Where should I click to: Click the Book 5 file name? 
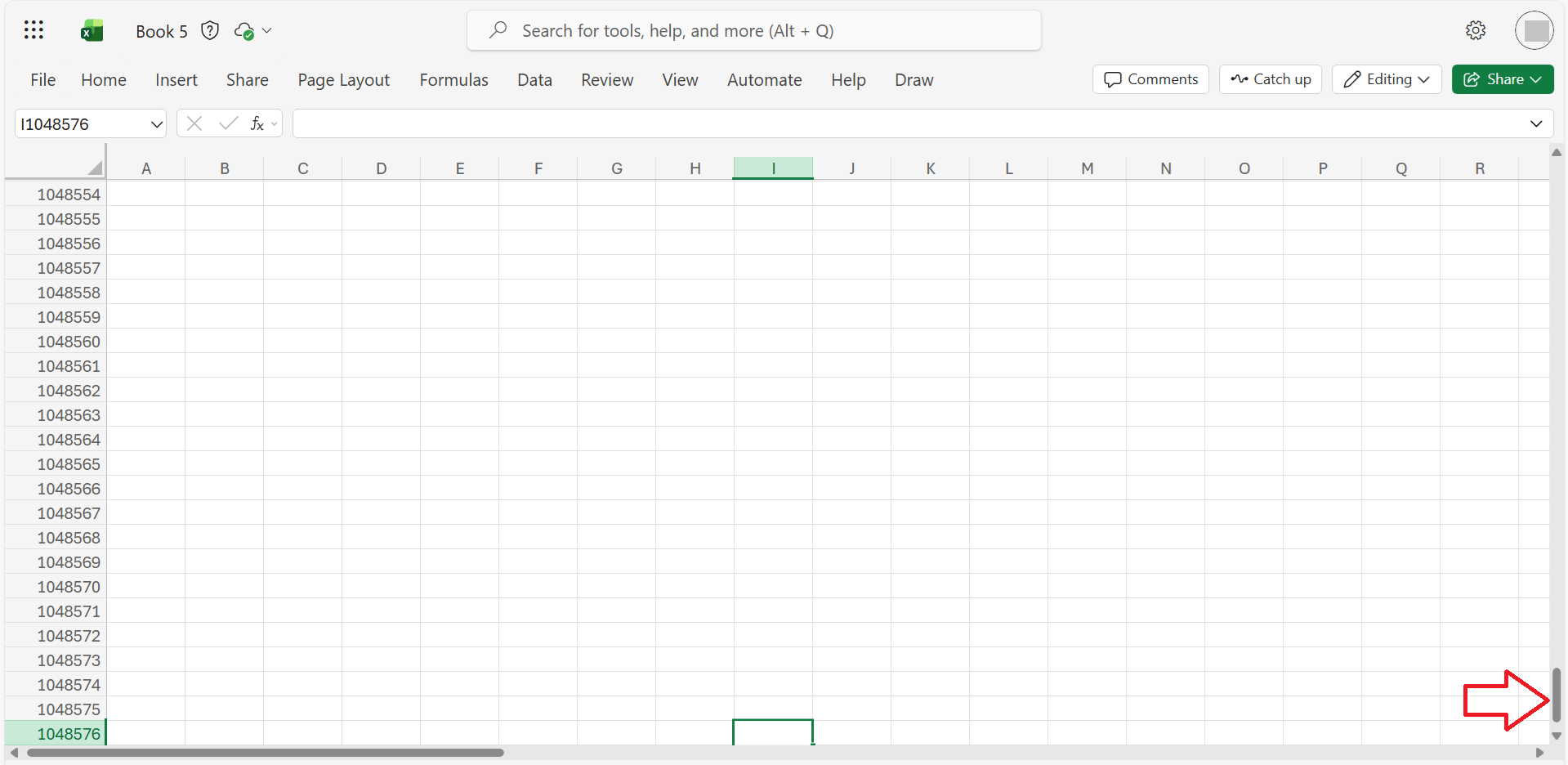point(161,31)
